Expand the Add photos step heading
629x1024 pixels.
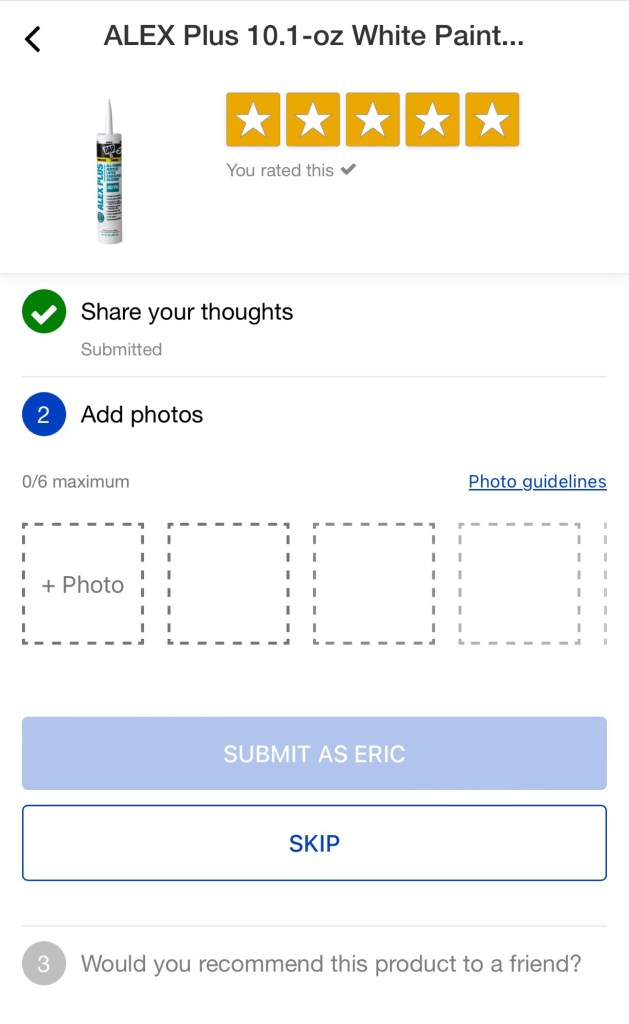coord(142,415)
